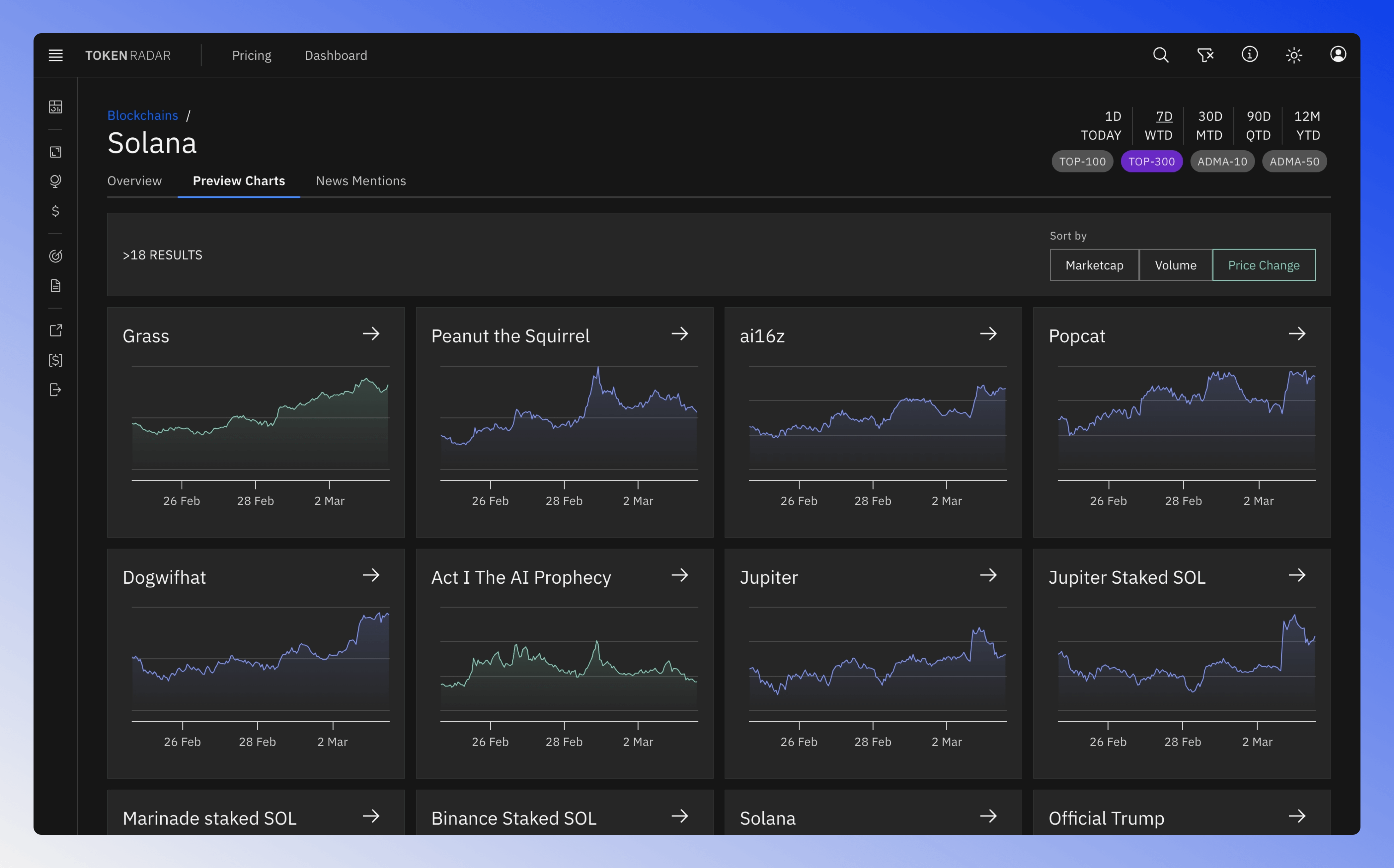The width and height of the screenshot is (1394, 868).
Task: Sort results by Marketcap
Action: click(1094, 265)
